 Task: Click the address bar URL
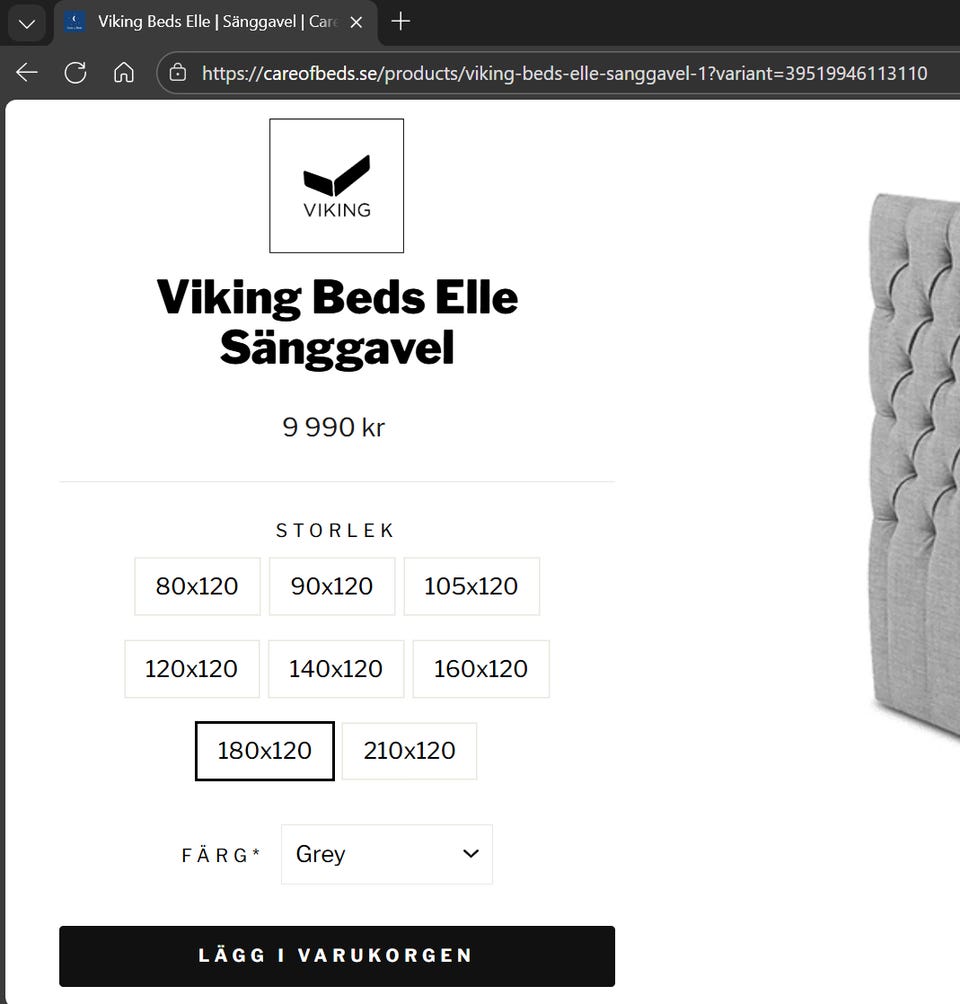click(564, 73)
